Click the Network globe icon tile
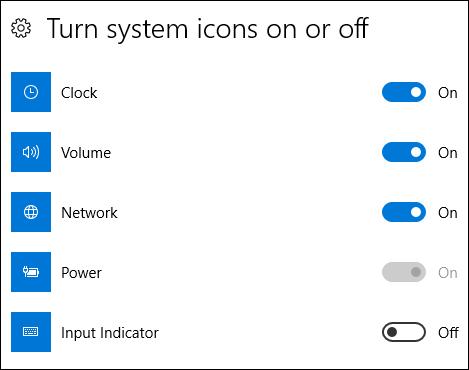 click(31, 212)
